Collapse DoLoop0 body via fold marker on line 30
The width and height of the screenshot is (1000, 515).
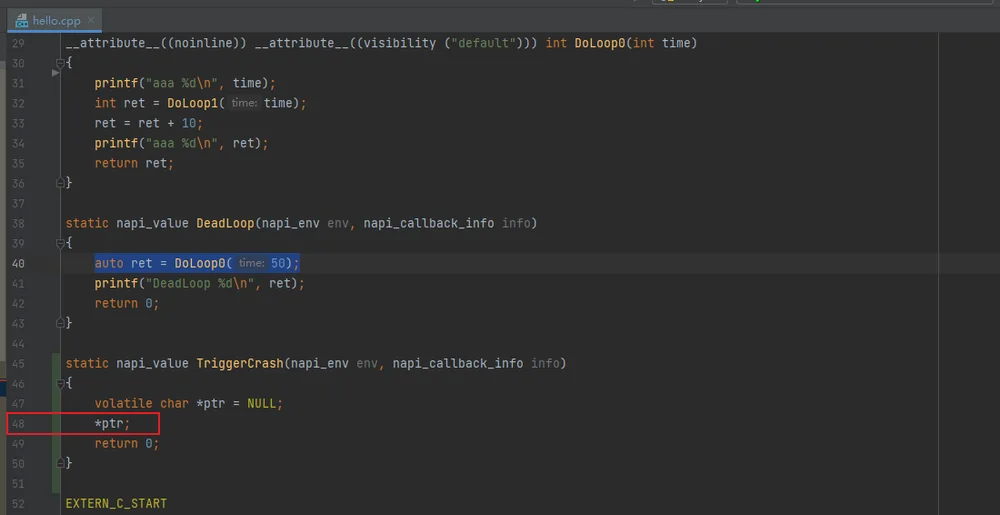pyautogui.click(x=60, y=63)
